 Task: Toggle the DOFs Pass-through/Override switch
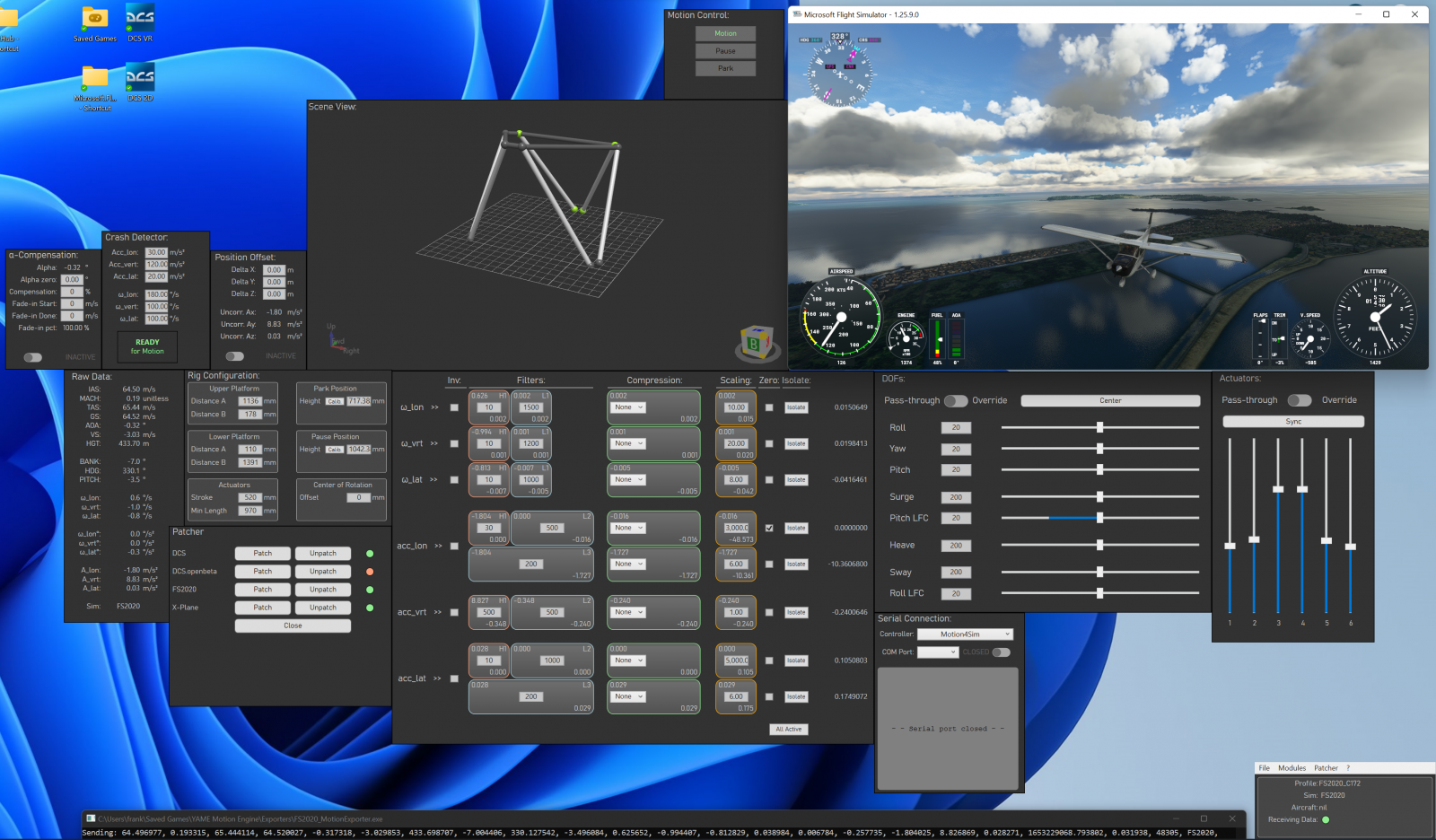[956, 401]
